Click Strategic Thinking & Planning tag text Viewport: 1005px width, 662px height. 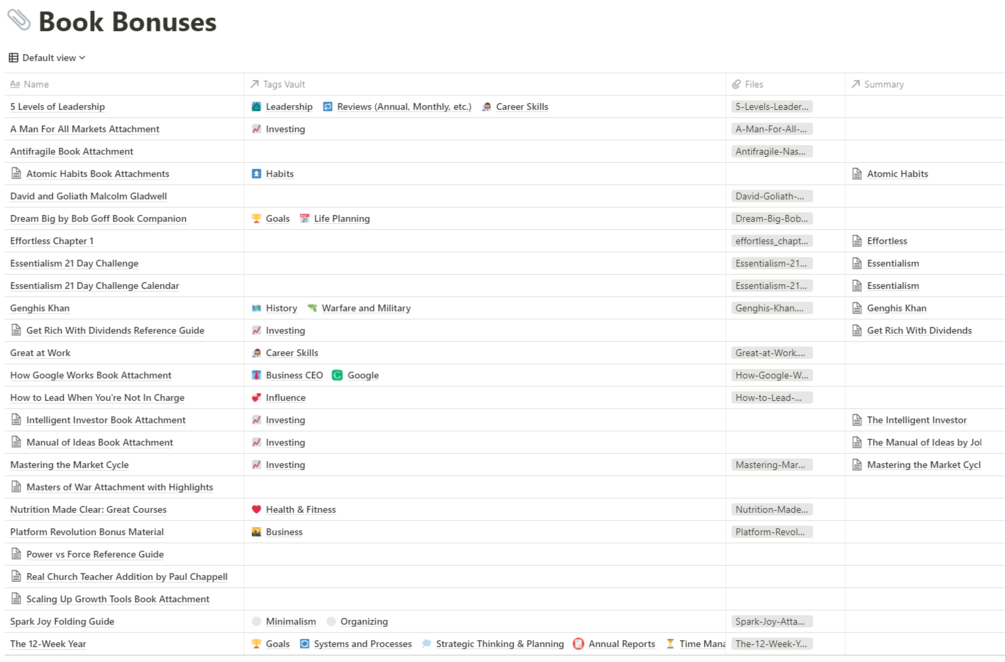point(500,644)
